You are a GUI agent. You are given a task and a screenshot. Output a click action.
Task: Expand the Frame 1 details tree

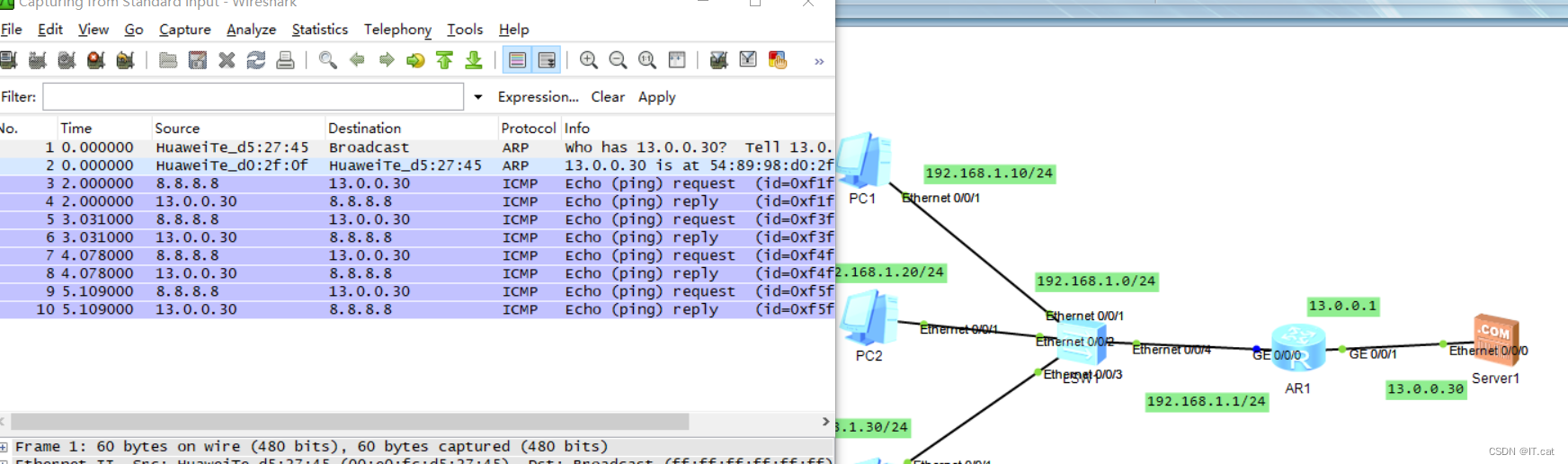coord(4,447)
